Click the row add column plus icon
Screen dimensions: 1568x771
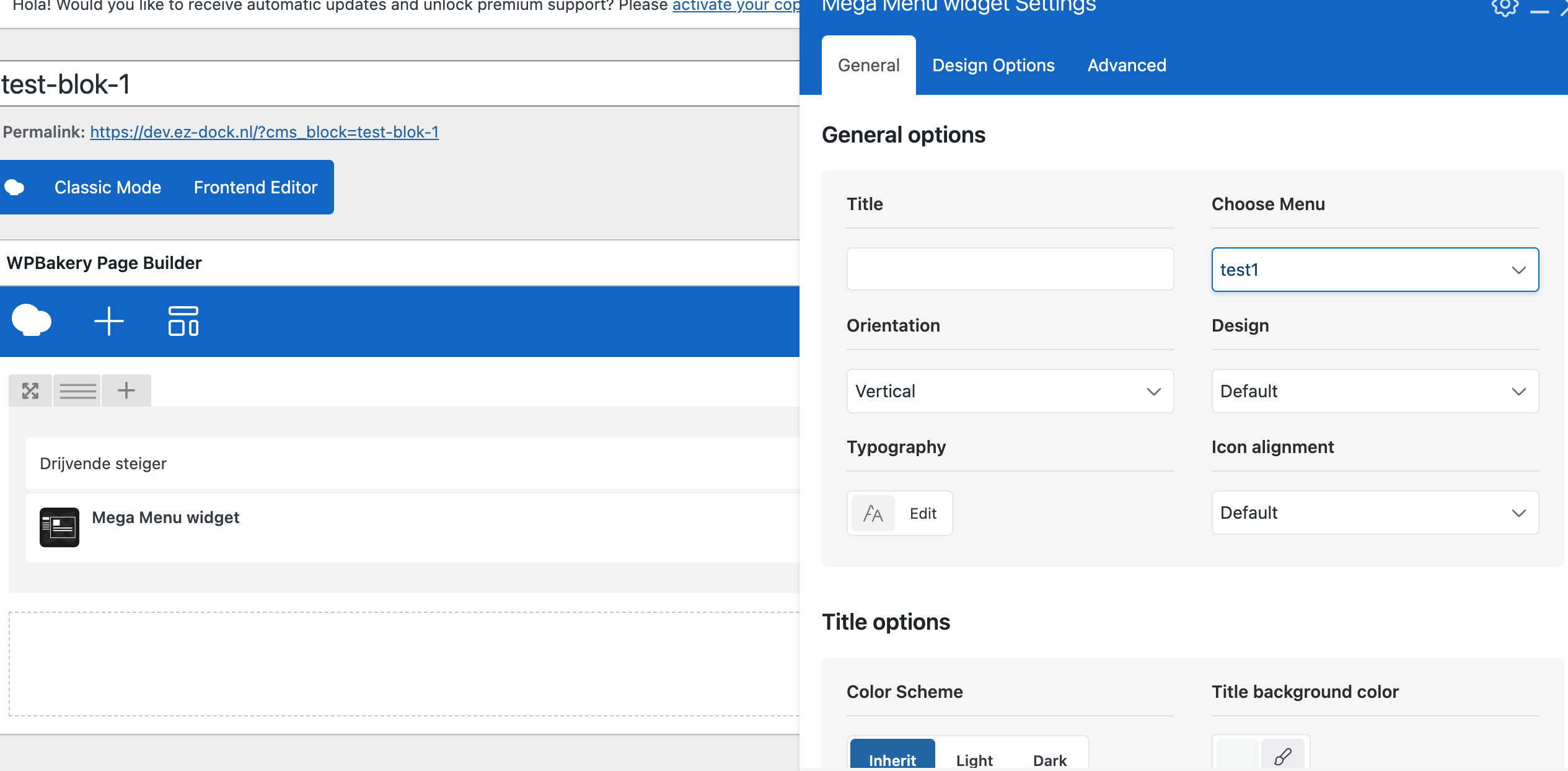(126, 390)
